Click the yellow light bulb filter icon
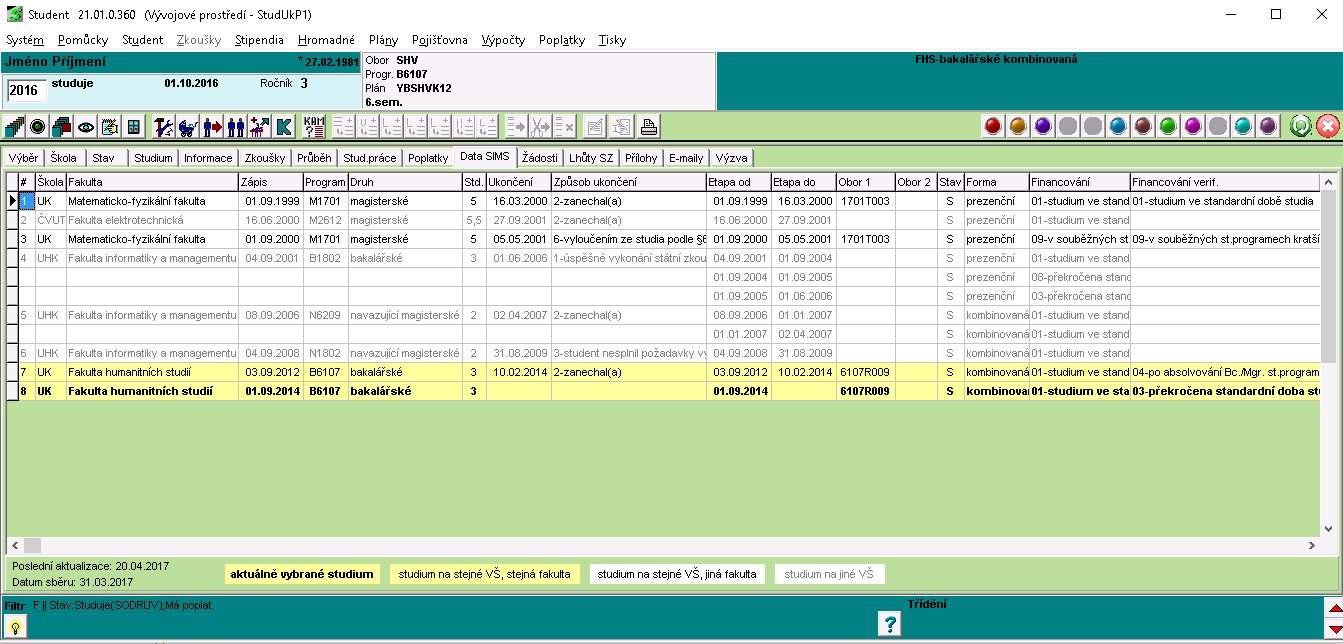The height and width of the screenshot is (644, 1343). [16, 626]
